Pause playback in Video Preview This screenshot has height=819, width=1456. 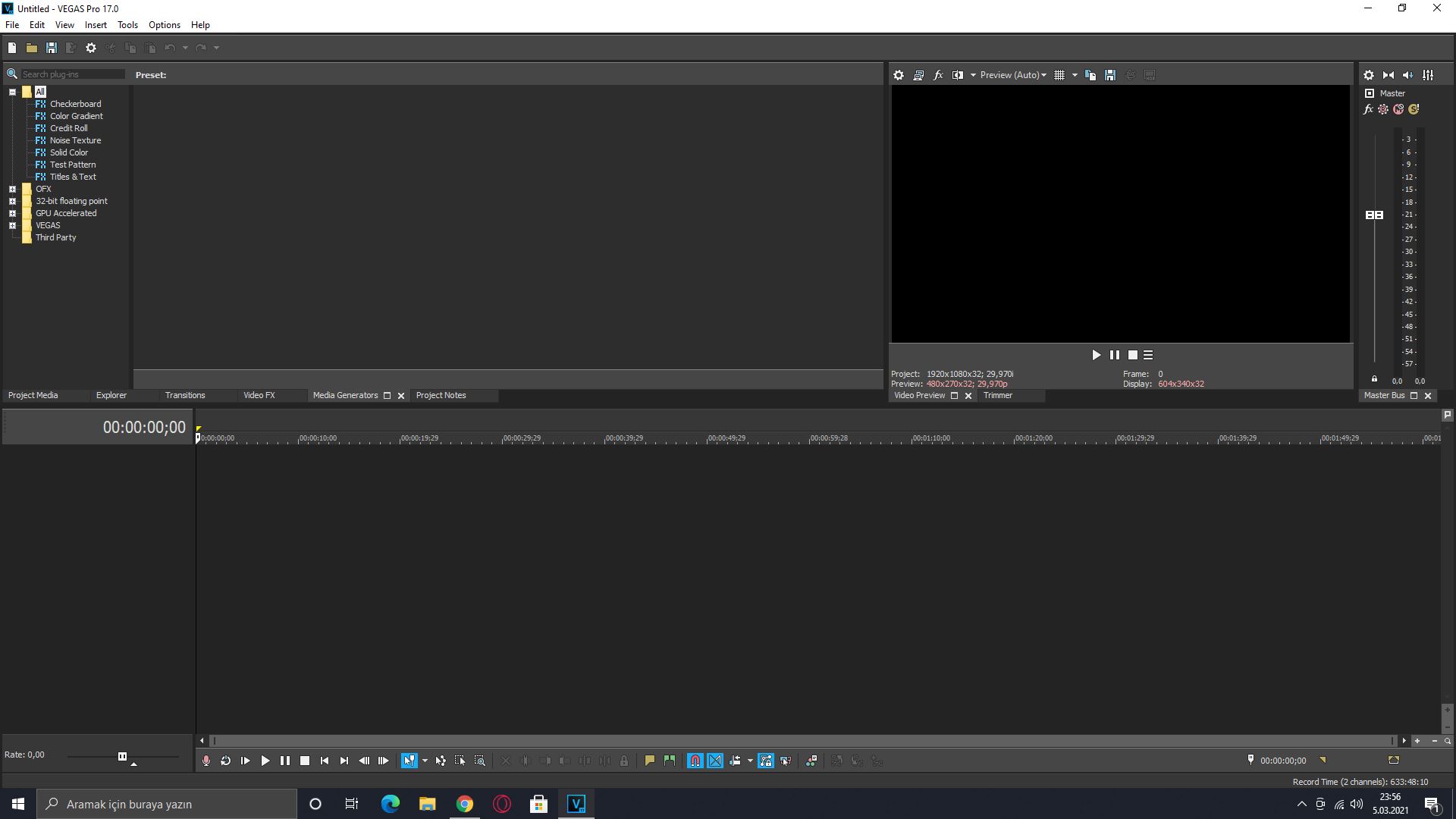tap(1115, 355)
